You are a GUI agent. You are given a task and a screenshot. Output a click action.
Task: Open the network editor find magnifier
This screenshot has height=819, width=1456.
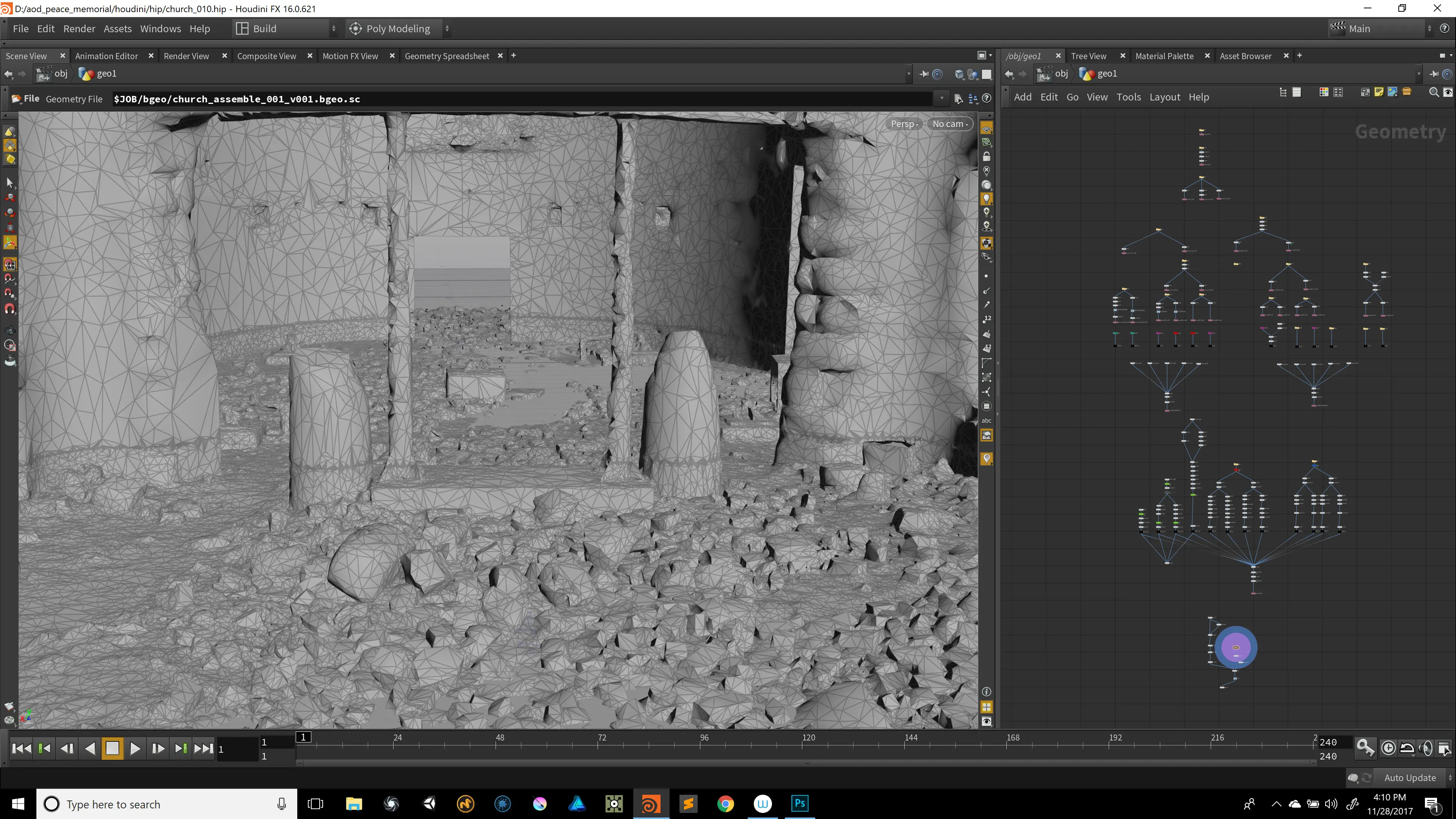tap(1433, 92)
